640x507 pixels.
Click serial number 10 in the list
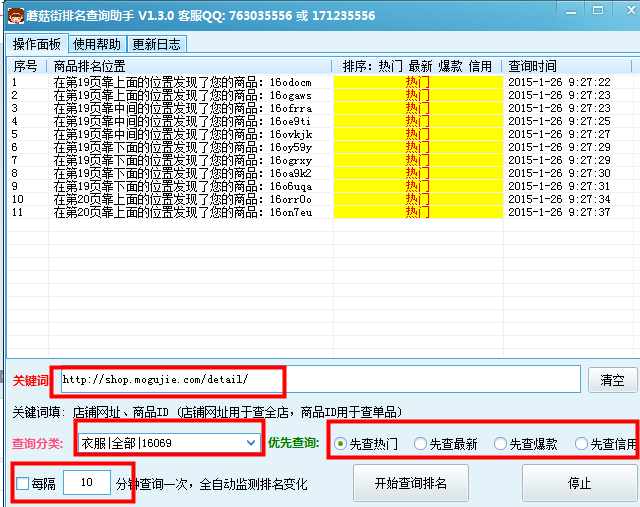(x=18, y=200)
